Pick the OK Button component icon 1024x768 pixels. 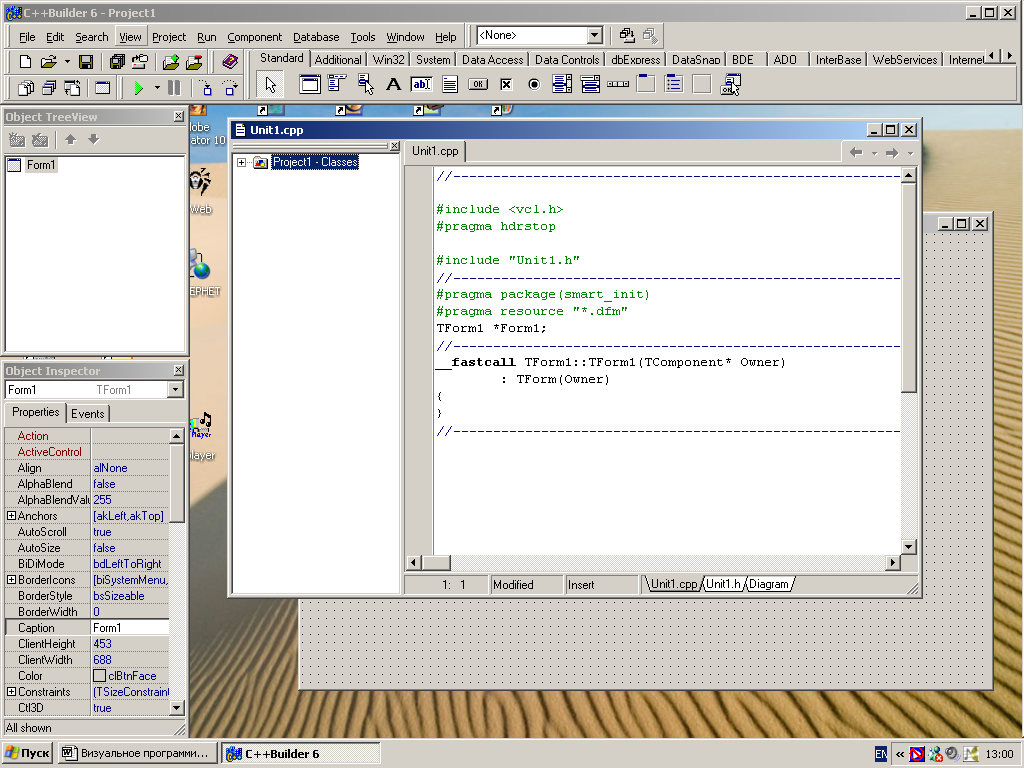point(478,84)
